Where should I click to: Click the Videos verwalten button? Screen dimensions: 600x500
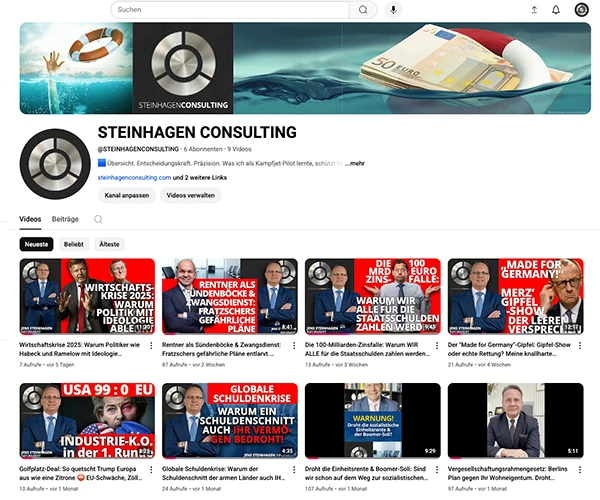tap(191, 195)
